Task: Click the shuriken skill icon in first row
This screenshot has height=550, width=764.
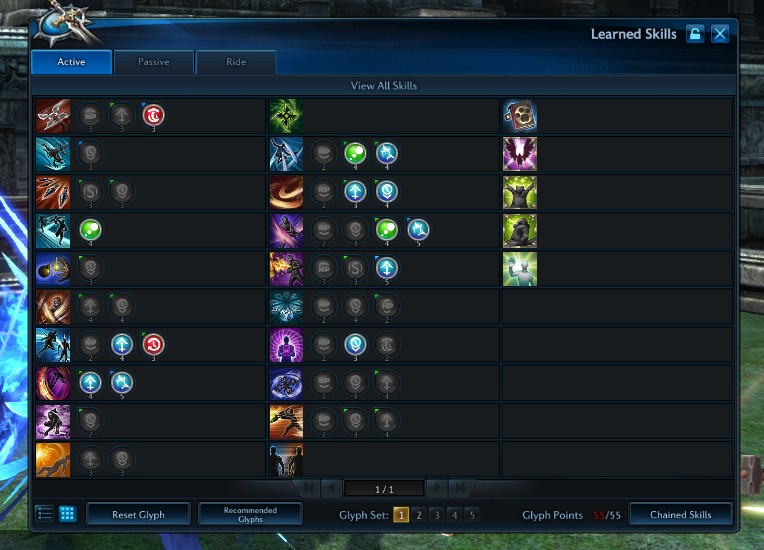Action: tap(53, 116)
